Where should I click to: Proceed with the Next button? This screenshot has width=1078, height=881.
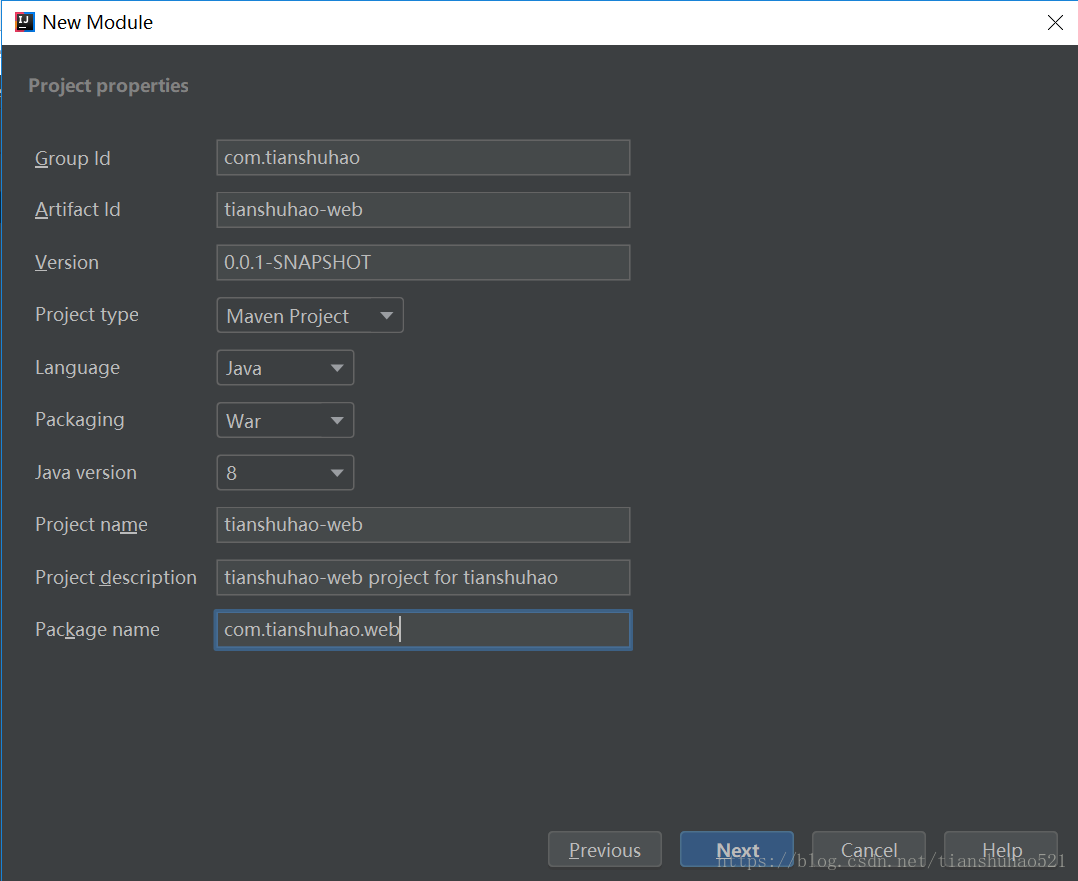tap(737, 849)
